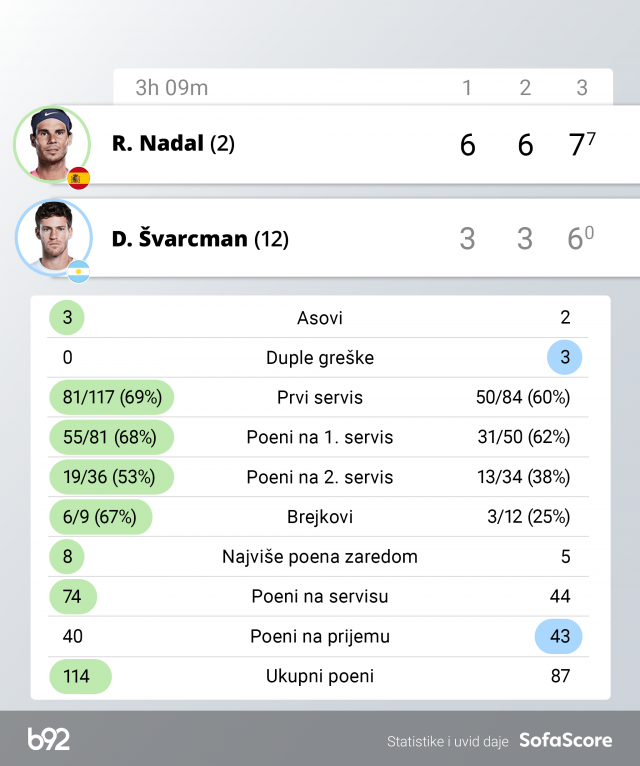The image size is (640, 766).
Task: Click Švarcman's blue 43 return points badge
Action: point(559,637)
